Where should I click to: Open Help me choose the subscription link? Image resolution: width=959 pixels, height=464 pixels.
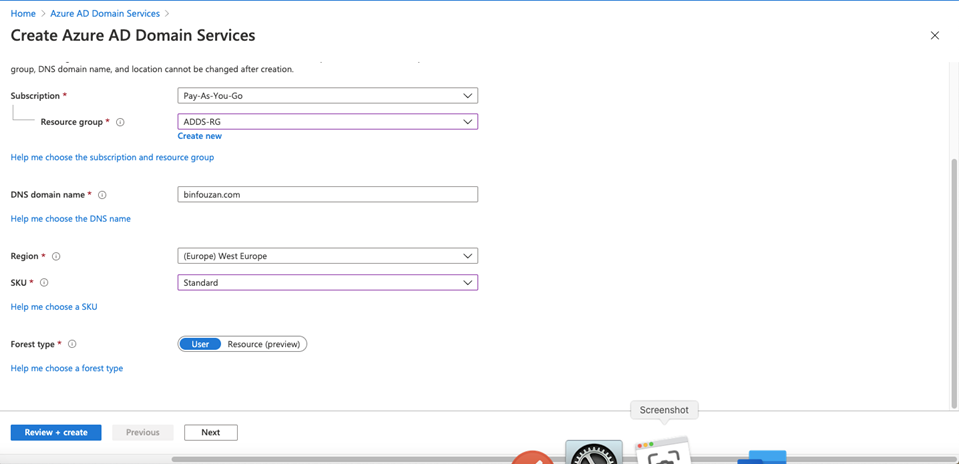click(x=113, y=157)
